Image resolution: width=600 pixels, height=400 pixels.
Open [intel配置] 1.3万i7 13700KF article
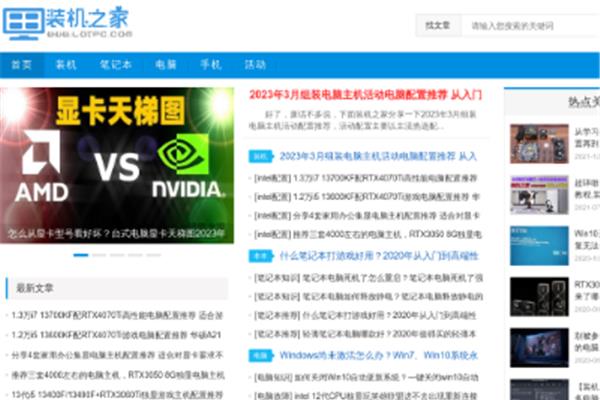tap(365, 178)
